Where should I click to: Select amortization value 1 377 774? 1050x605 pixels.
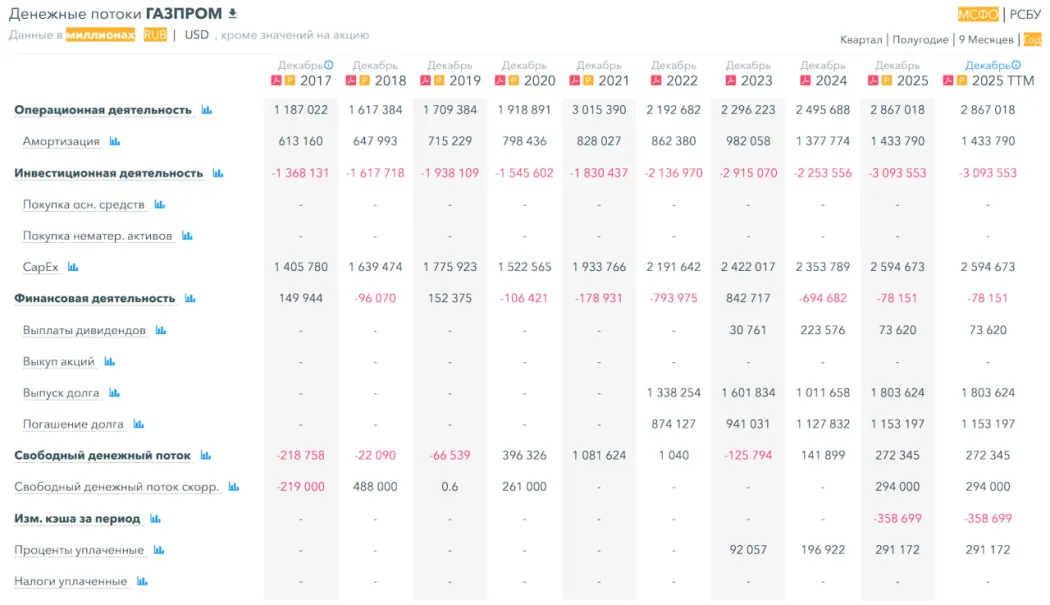click(x=822, y=141)
